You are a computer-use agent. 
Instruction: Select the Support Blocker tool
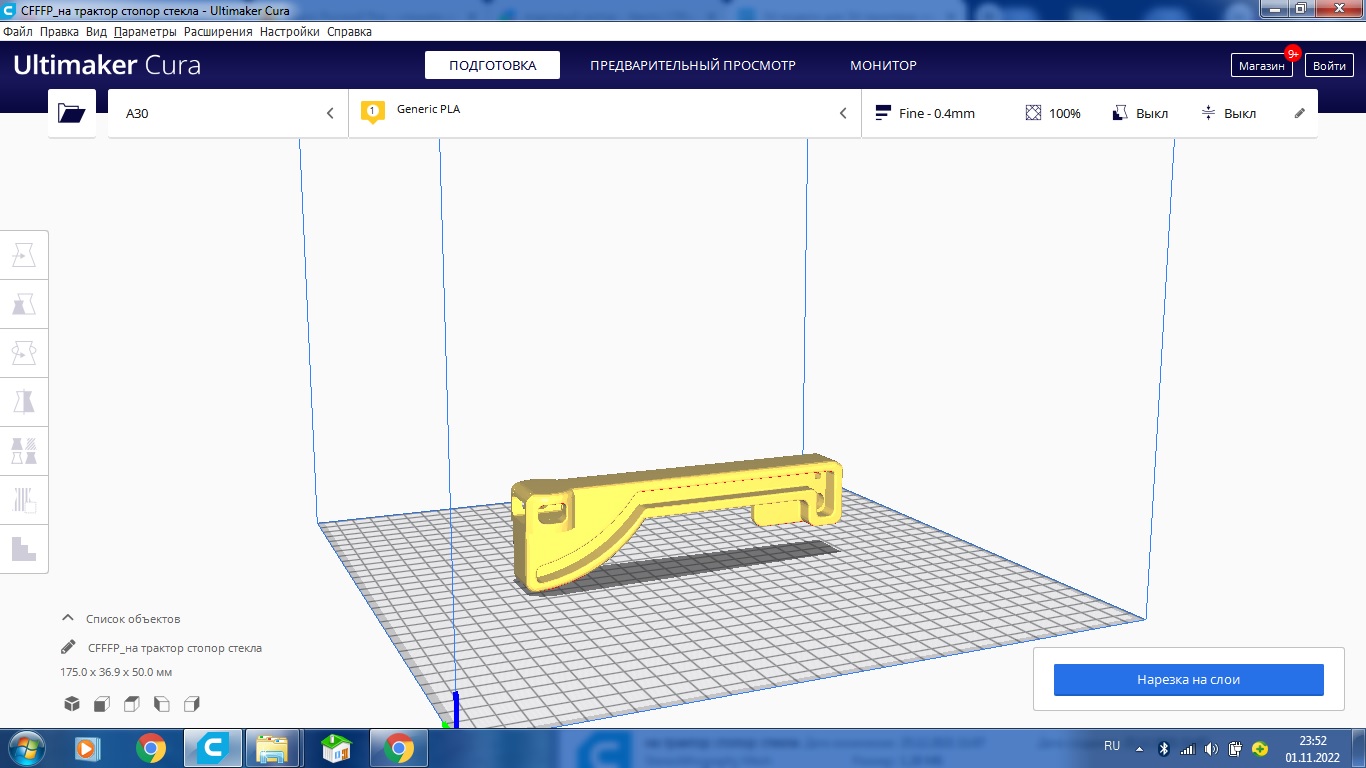pyautogui.click(x=24, y=500)
